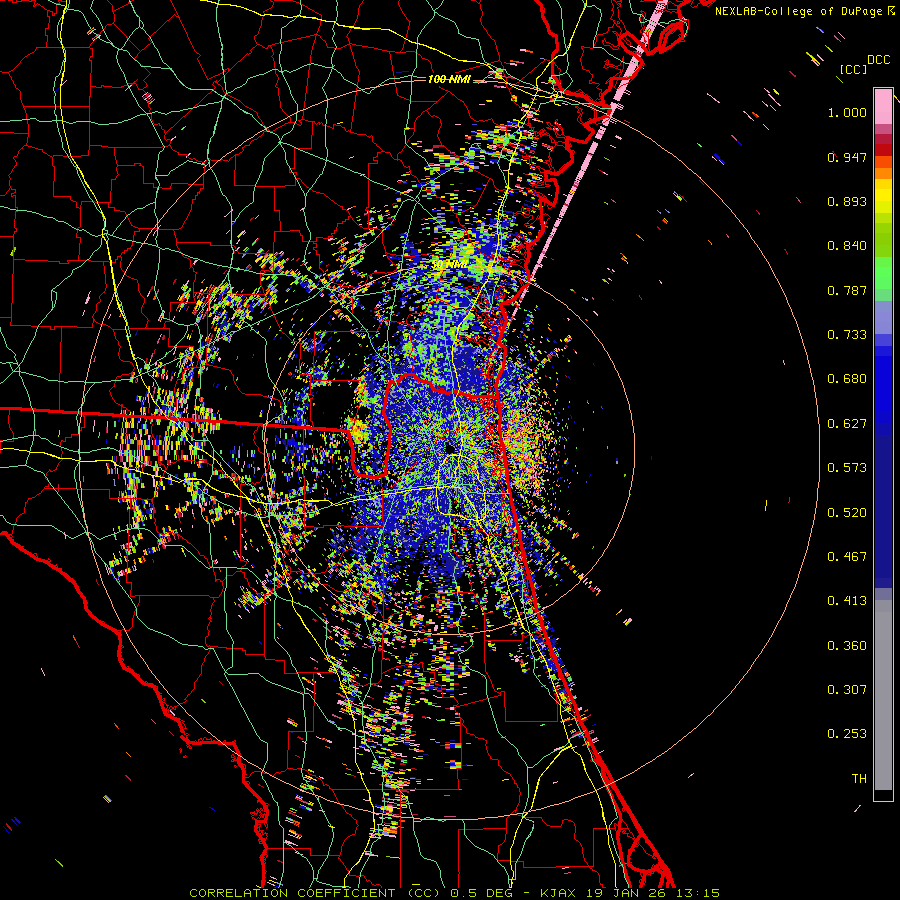The image size is (900, 900).
Task: Click the 0.787 scale value
Action: pyautogui.click(x=847, y=290)
